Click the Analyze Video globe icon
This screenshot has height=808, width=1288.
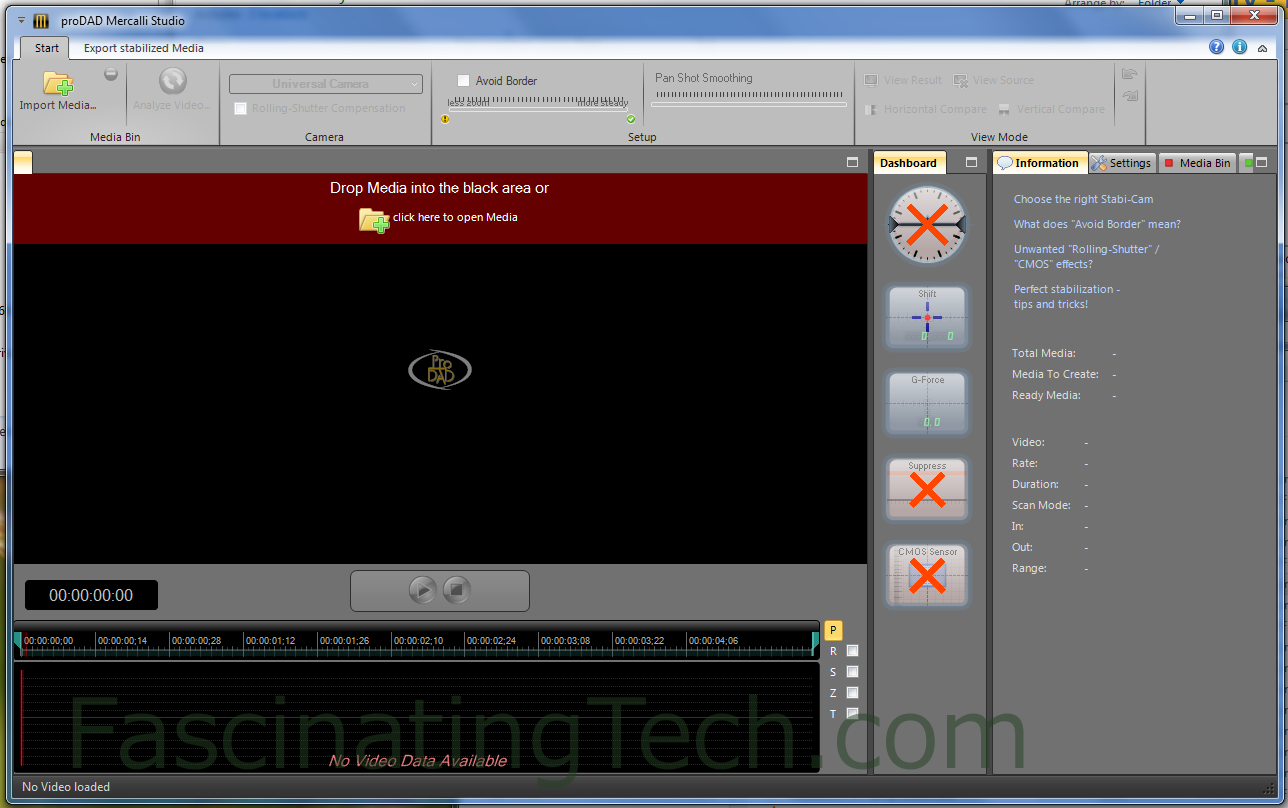(173, 81)
